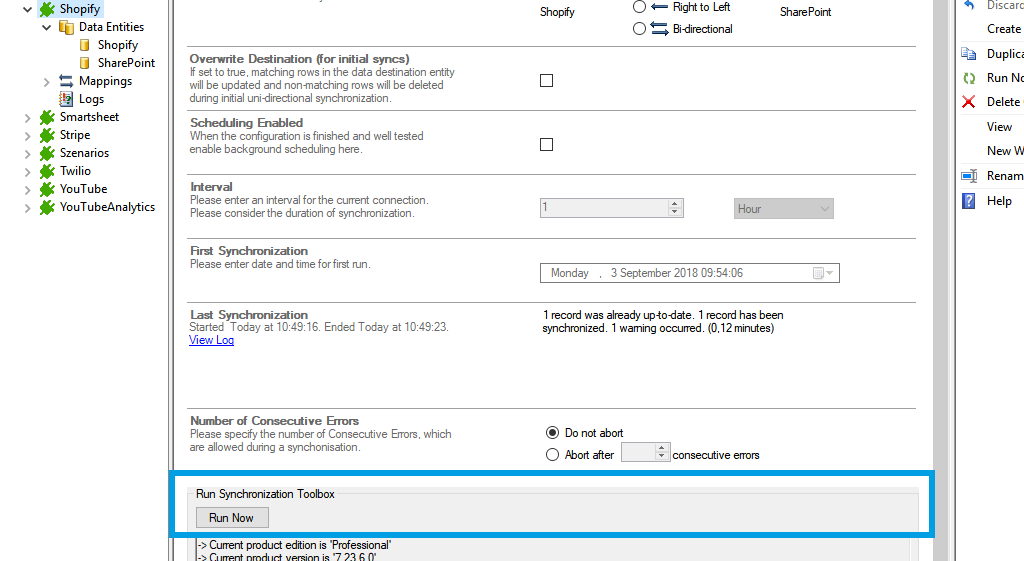This screenshot has height=561, width=1024.
Task: Select the Mappings arrows icon in tree
Action: pyautogui.click(x=66, y=81)
